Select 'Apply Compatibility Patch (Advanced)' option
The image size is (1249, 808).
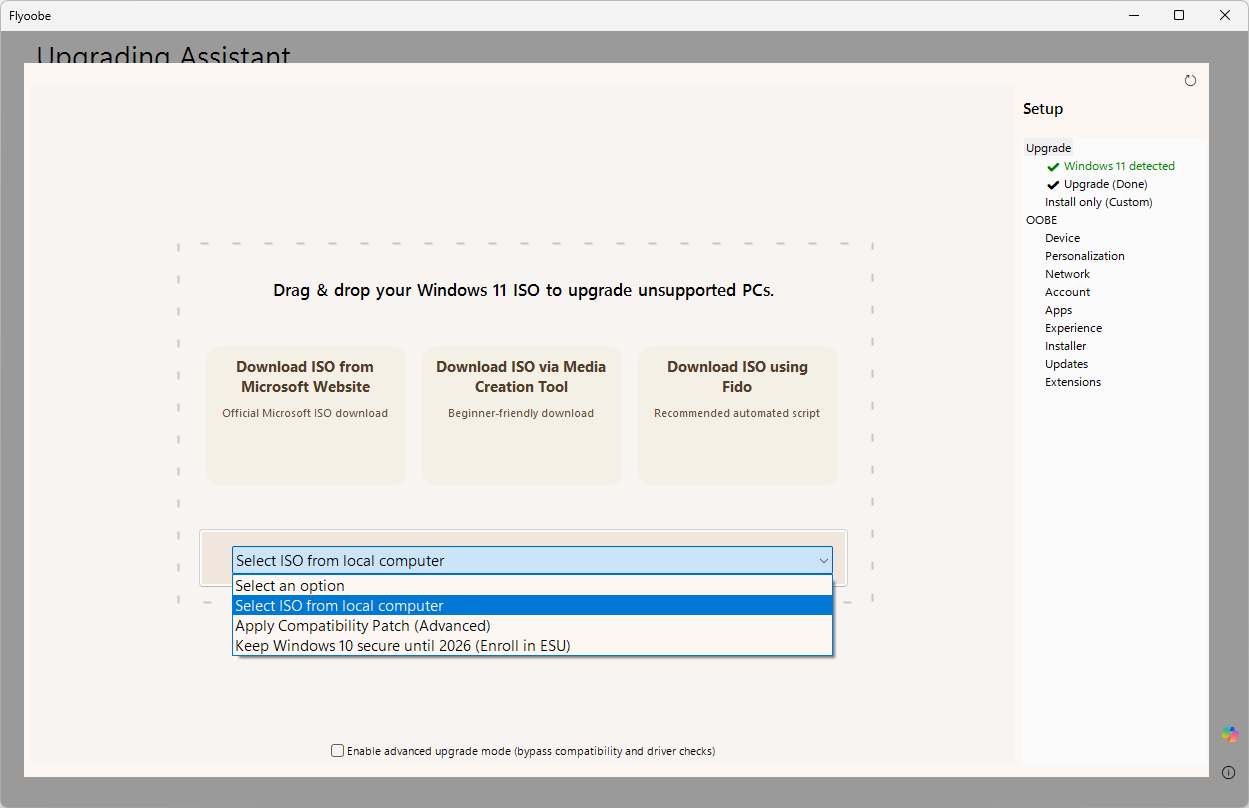532,626
